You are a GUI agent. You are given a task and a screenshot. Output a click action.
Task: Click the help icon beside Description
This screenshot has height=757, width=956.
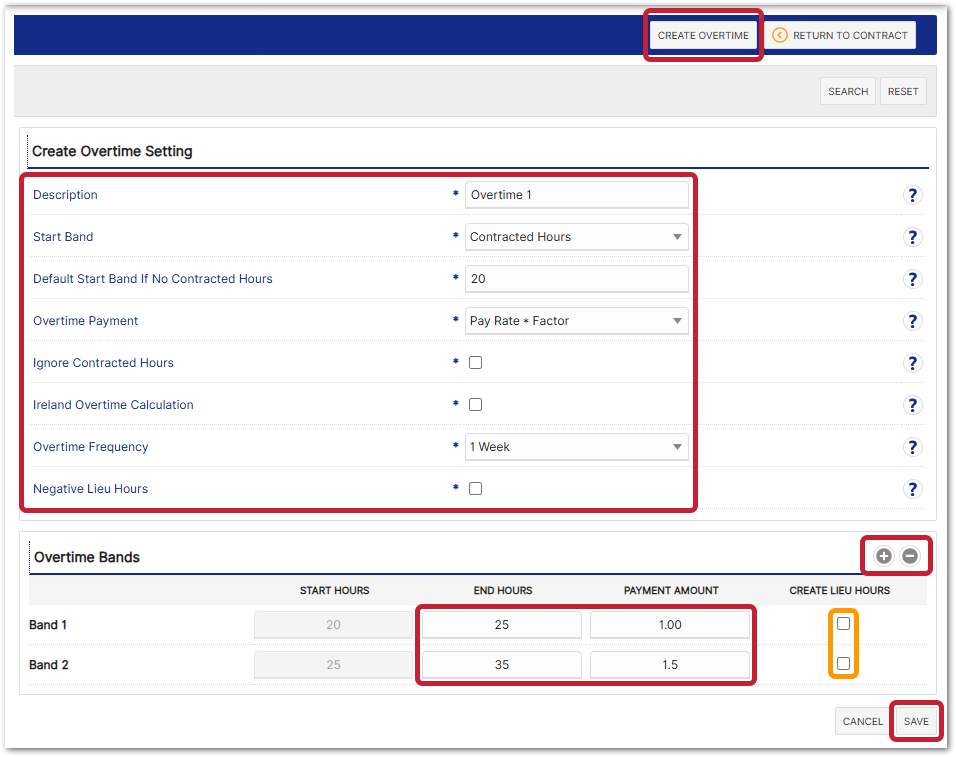[x=912, y=195]
